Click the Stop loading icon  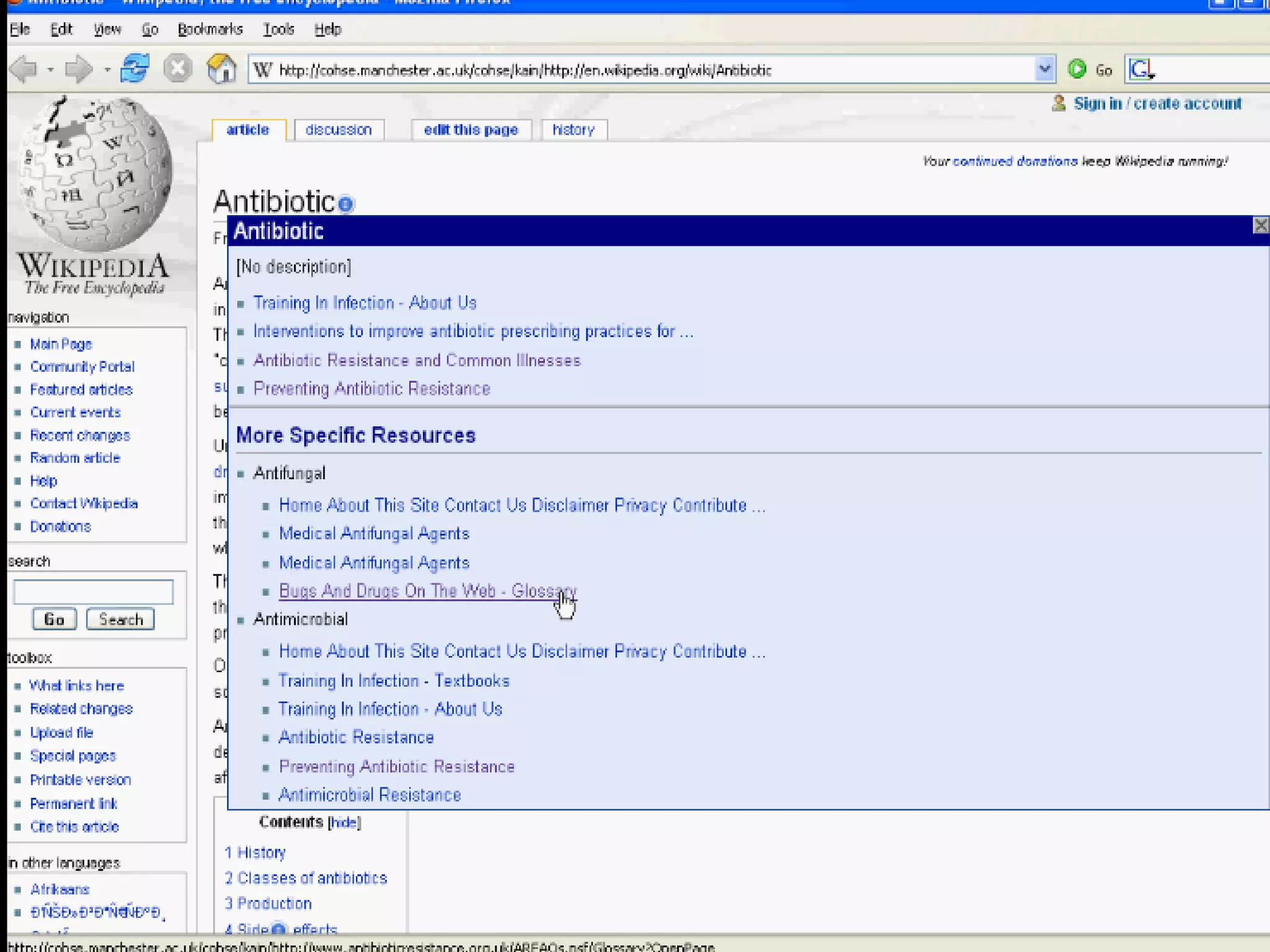click(177, 68)
